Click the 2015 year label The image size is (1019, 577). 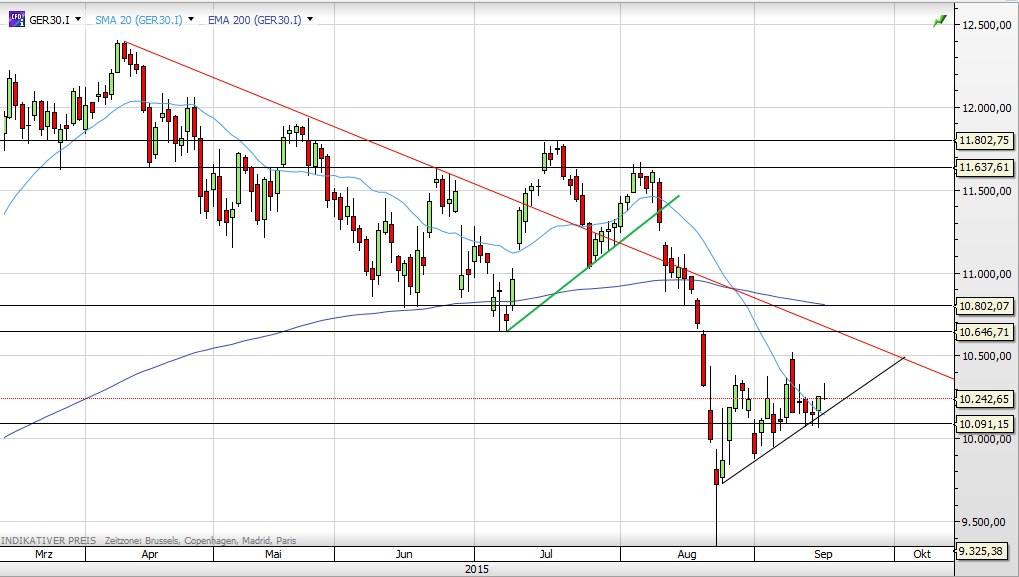point(476,569)
